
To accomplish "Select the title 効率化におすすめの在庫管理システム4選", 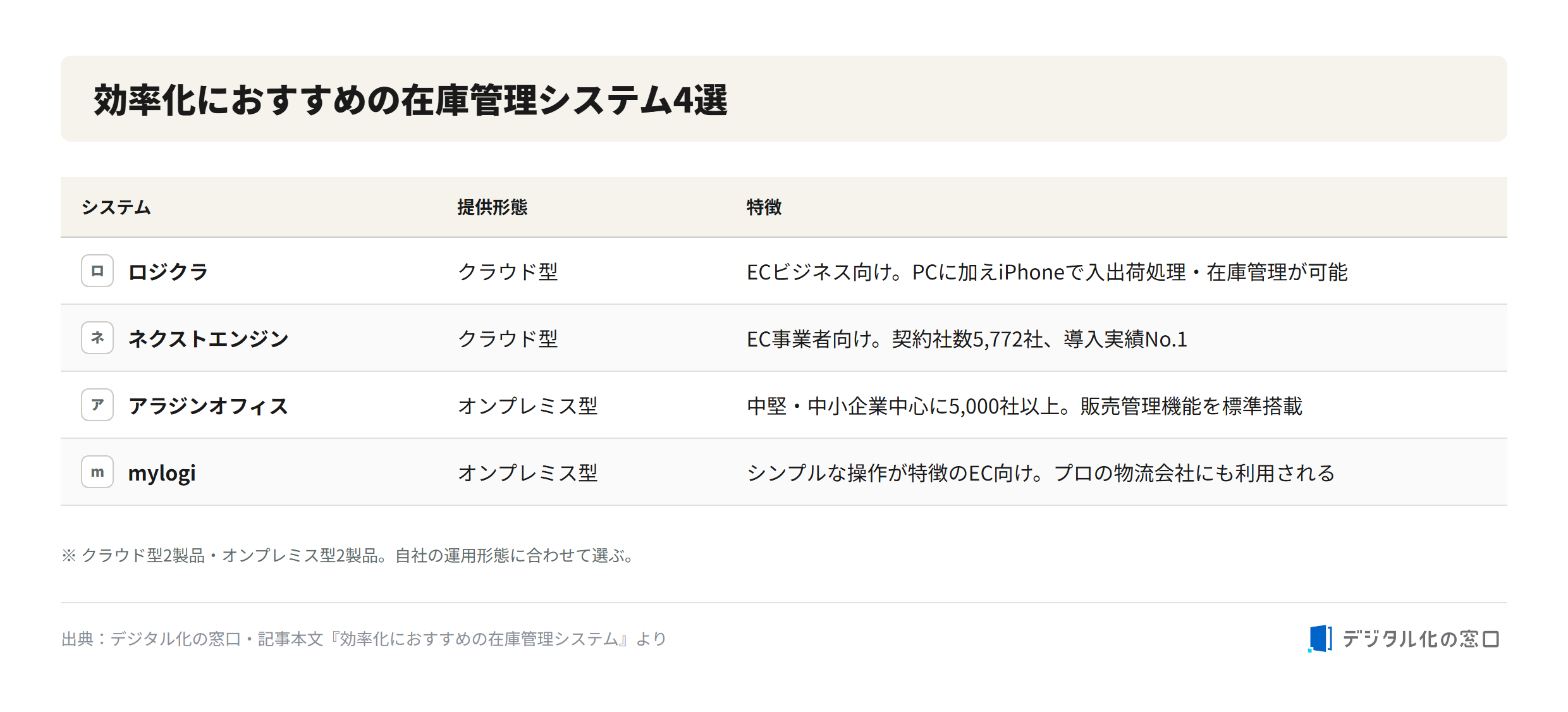I will tap(411, 100).
